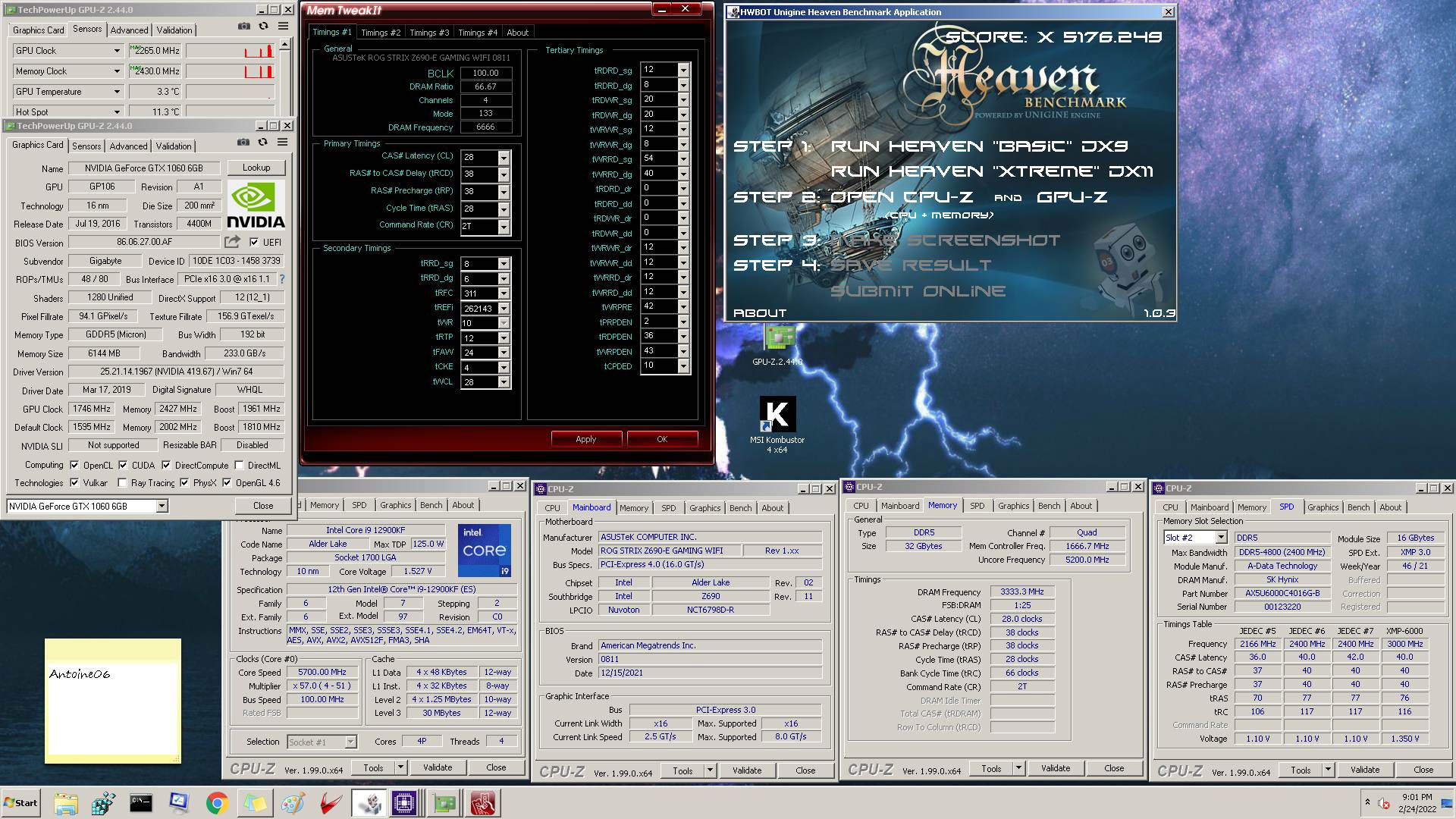Open tRFC dropdown in Secondary Timings
1456x819 pixels.
pyautogui.click(x=504, y=293)
